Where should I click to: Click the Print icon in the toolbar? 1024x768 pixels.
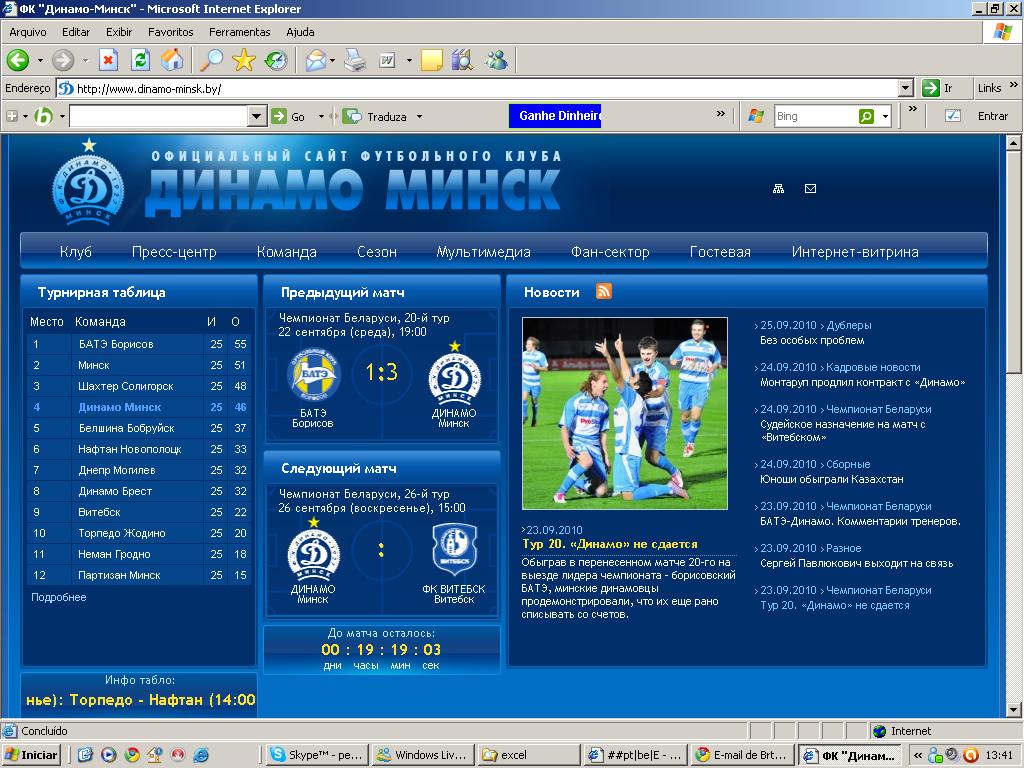(x=355, y=60)
